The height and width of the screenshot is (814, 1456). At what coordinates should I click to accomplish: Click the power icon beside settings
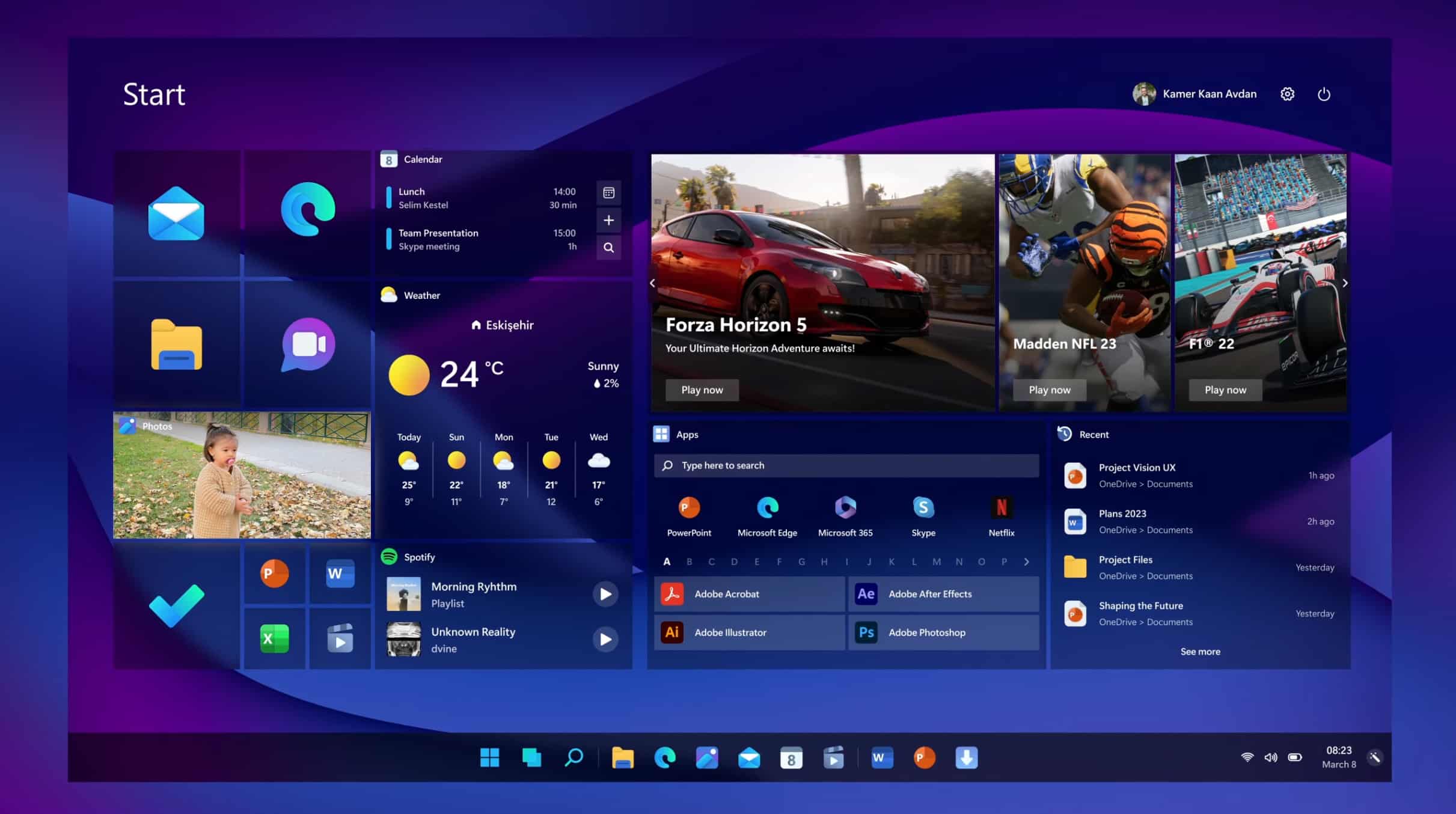1324,94
